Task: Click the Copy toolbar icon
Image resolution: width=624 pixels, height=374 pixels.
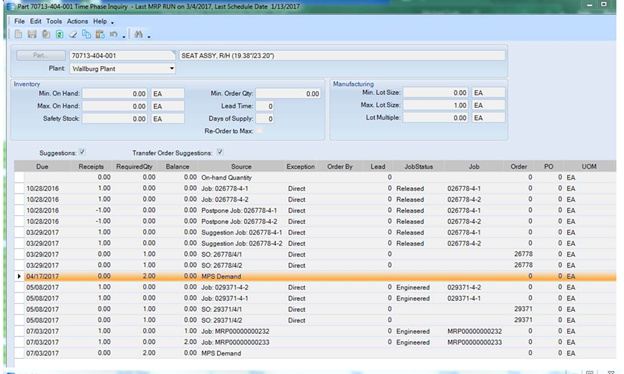Action: 86,34
